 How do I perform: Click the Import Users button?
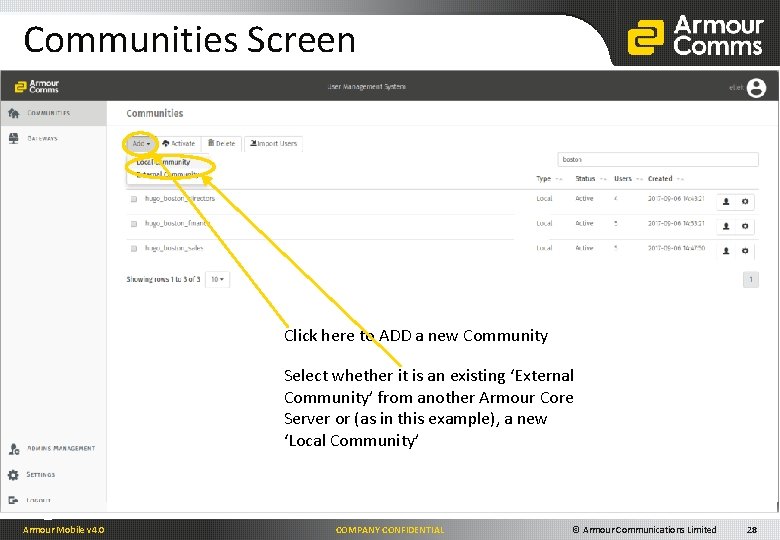coord(273,144)
